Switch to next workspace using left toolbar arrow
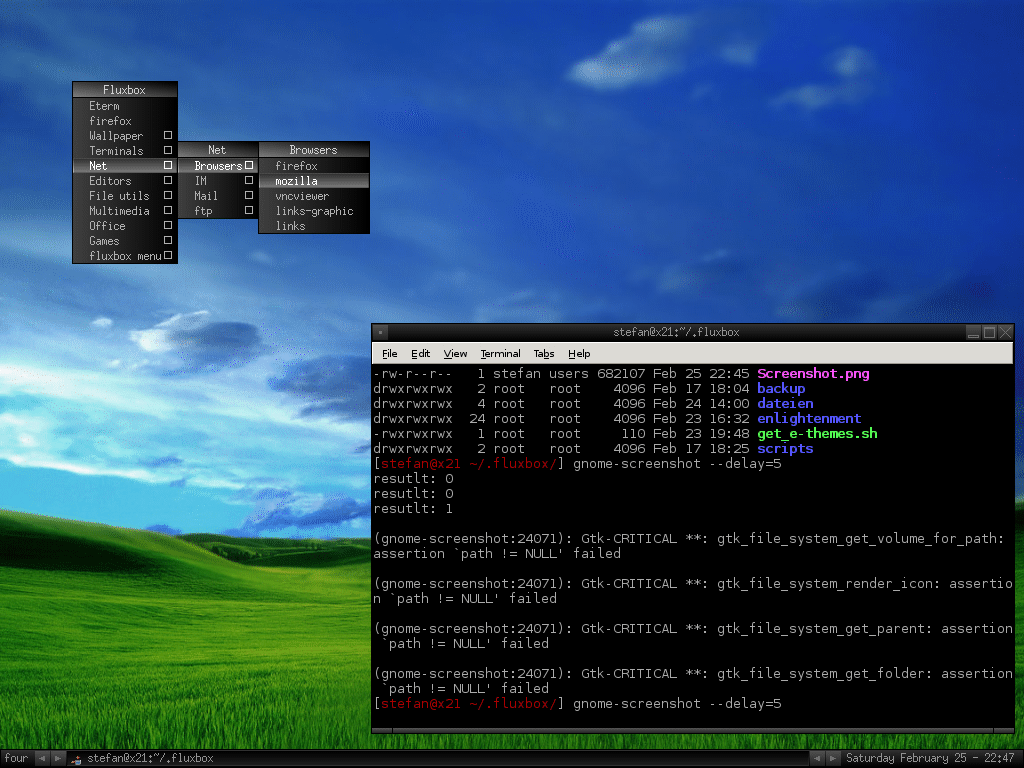 (x=57, y=758)
